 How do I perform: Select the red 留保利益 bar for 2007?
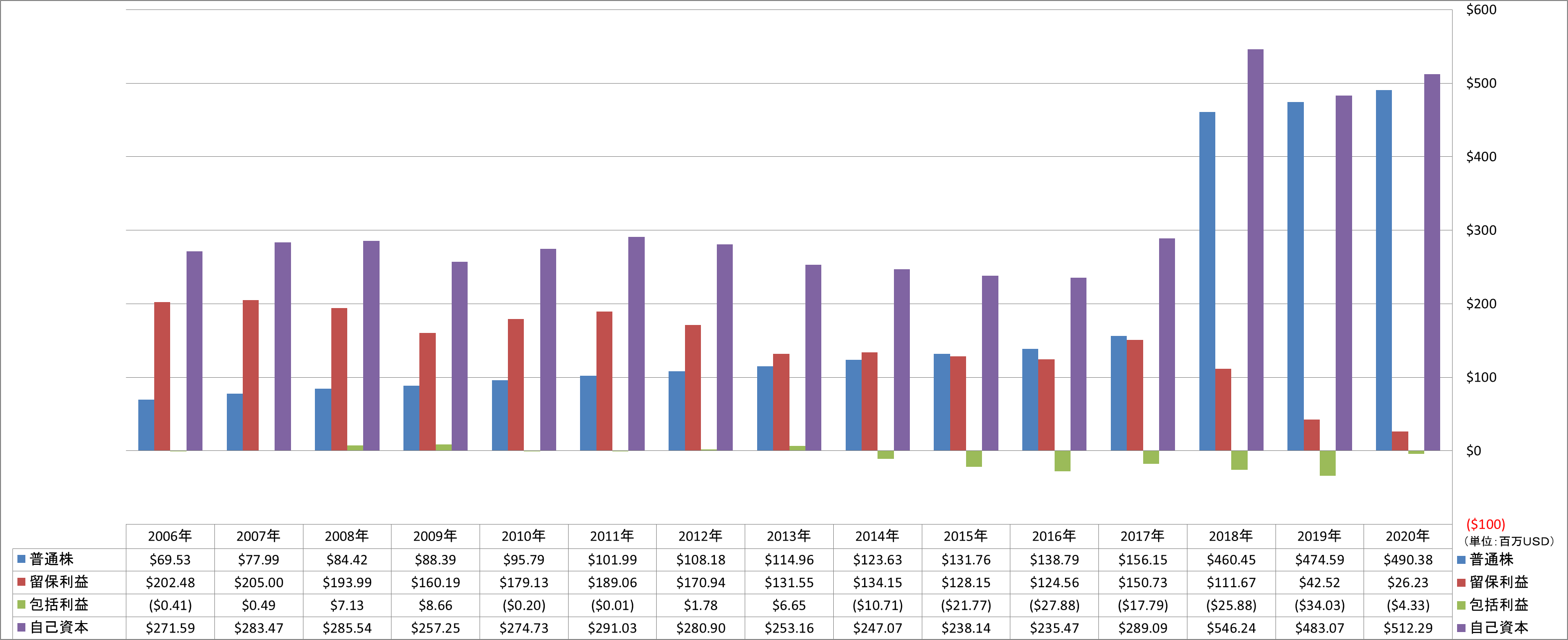coord(250,376)
